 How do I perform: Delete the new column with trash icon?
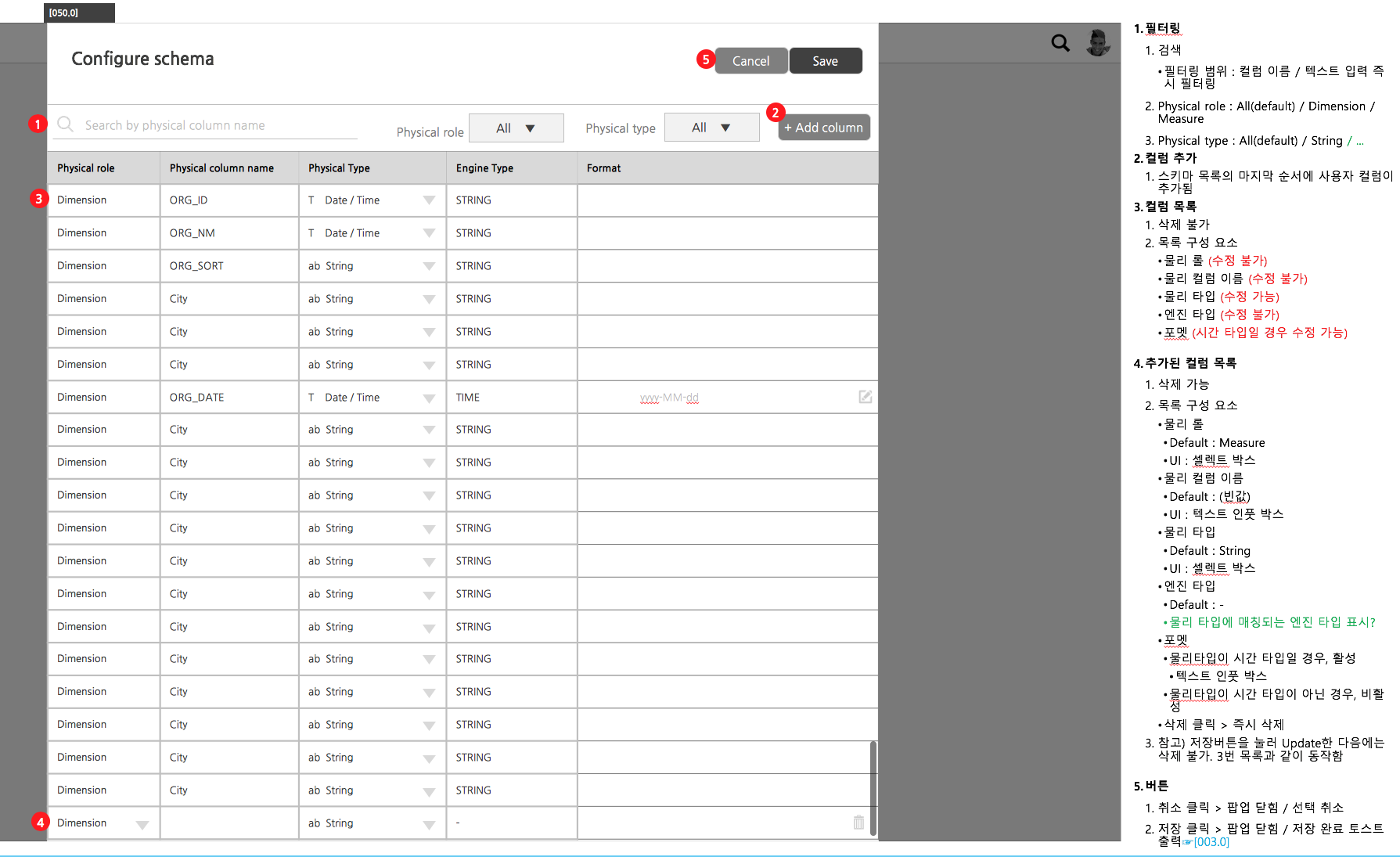coord(858,823)
